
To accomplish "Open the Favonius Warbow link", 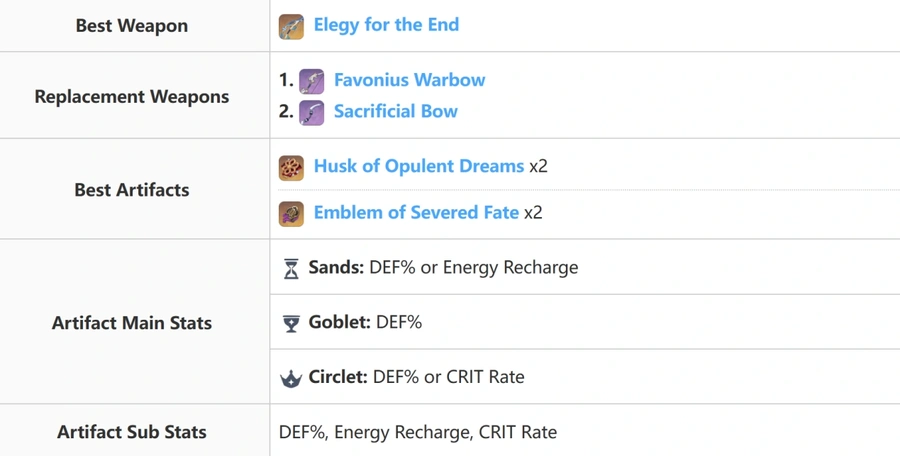I will coord(410,80).
